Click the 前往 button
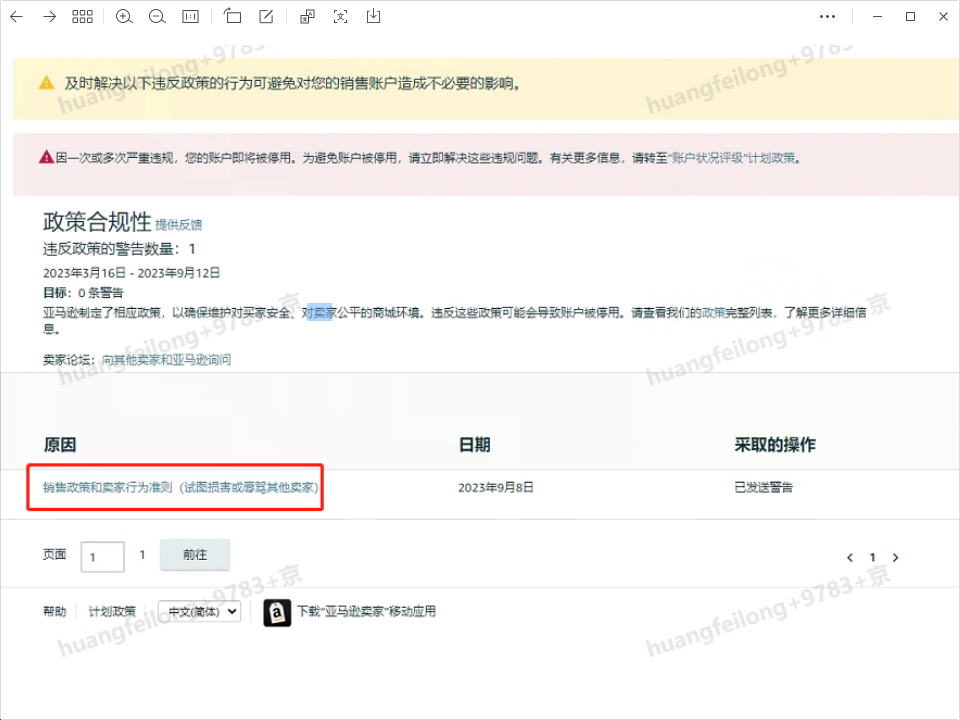The height and width of the screenshot is (720, 960). [x=195, y=555]
